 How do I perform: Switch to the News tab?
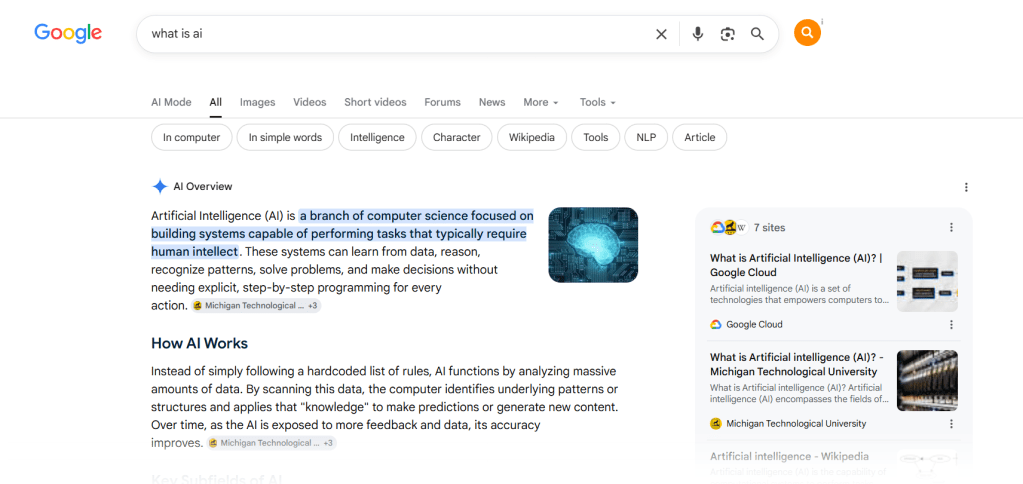[x=492, y=102]
